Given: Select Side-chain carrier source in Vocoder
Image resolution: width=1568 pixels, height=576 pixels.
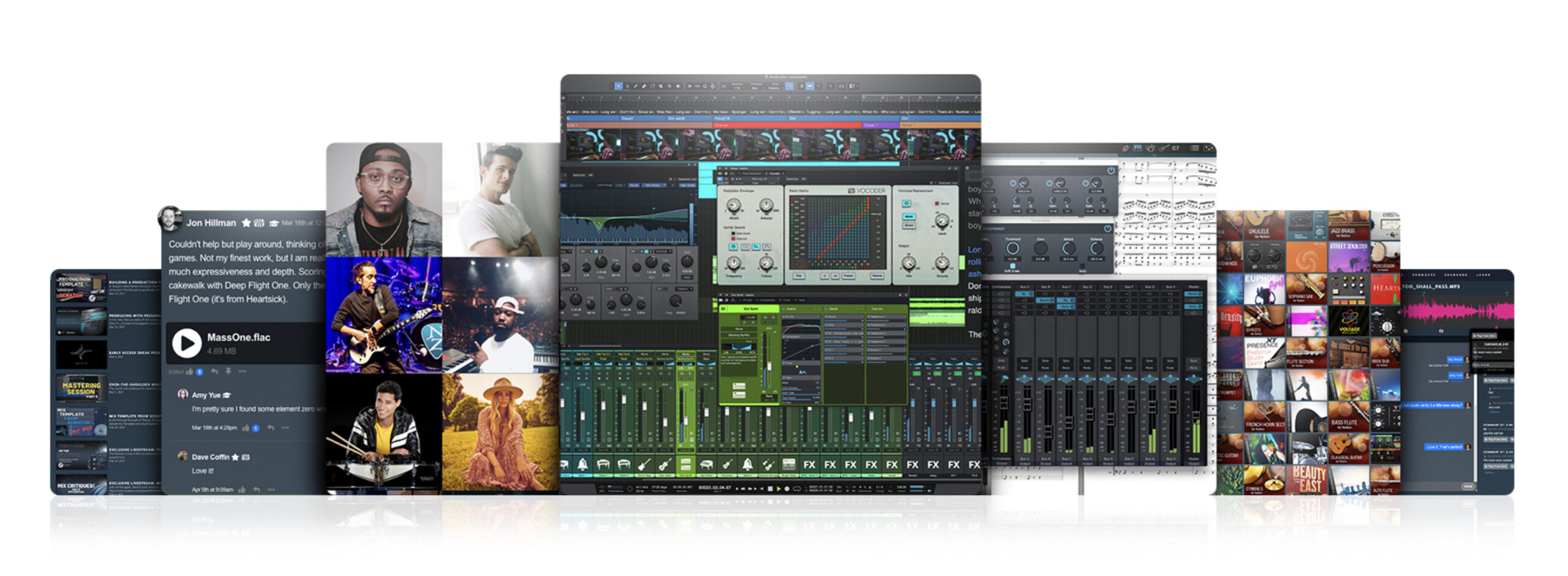Looking at the screenshot, I should point(741,233).
